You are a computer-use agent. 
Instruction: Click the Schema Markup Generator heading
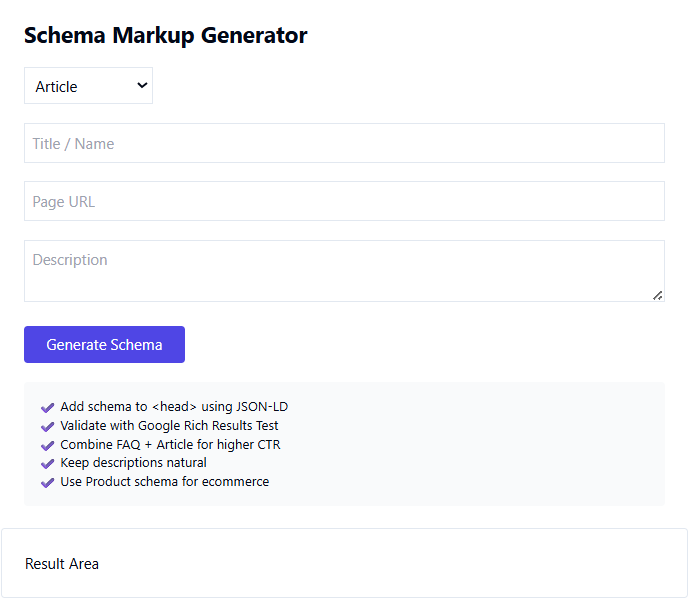point(165,35)
